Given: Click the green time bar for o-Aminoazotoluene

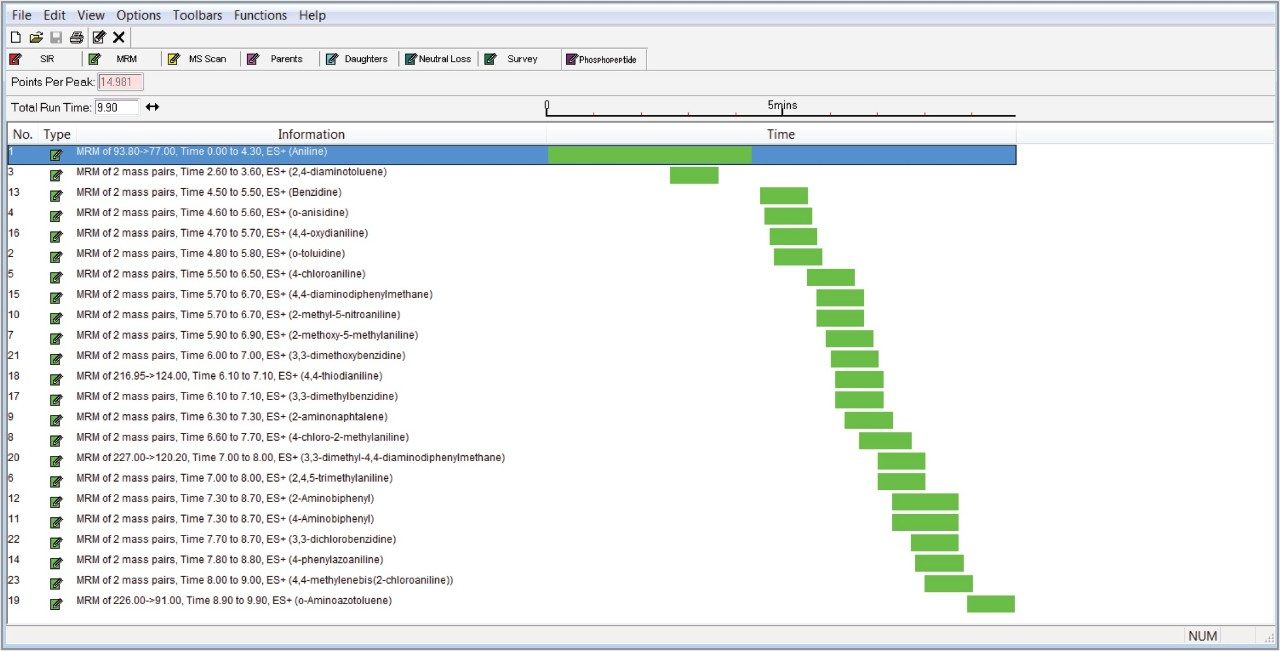Looking at the screenshot, I should pyautogui.click(x=991, y=604).
